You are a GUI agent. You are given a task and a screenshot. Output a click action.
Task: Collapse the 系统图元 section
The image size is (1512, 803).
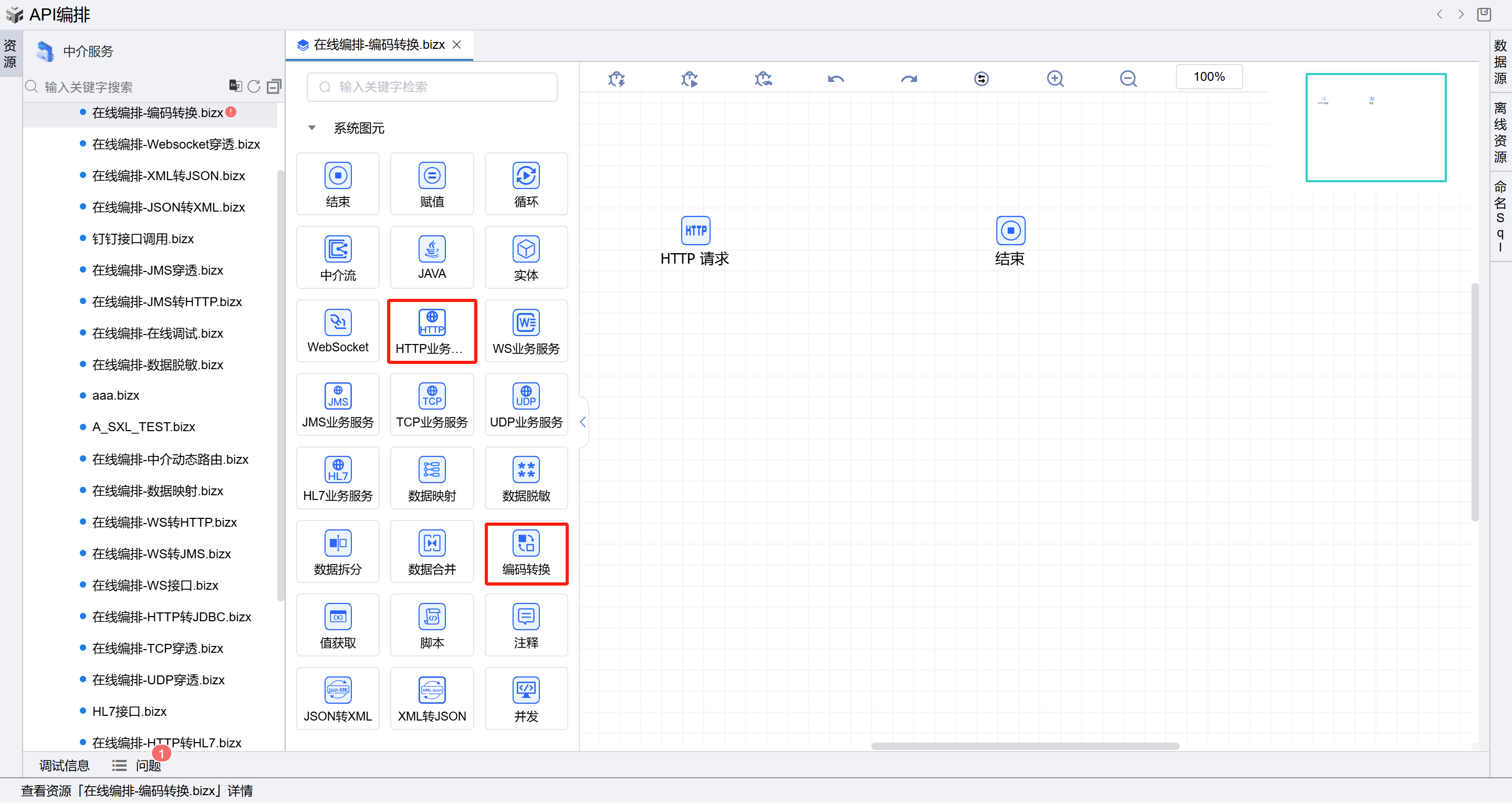click(x=311, y=128)
